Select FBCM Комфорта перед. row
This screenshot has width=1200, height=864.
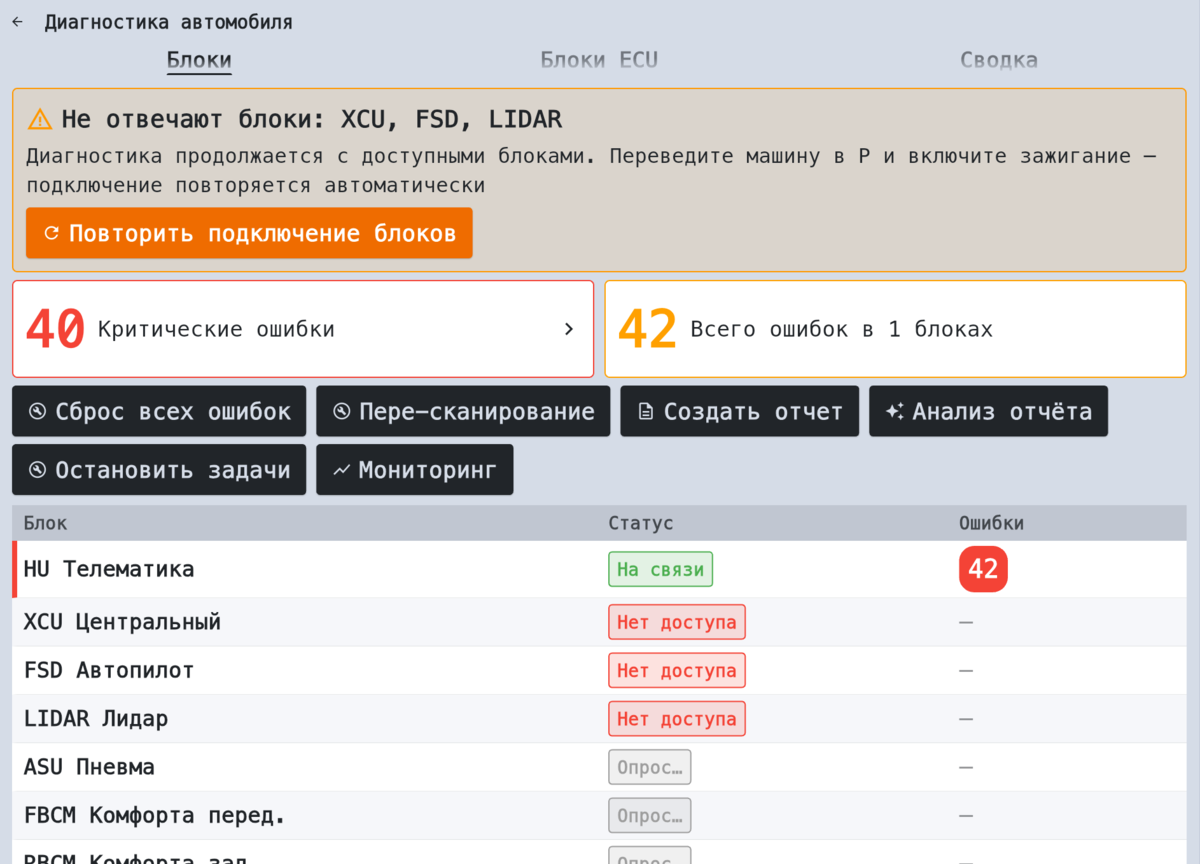(x=600, y=815)
